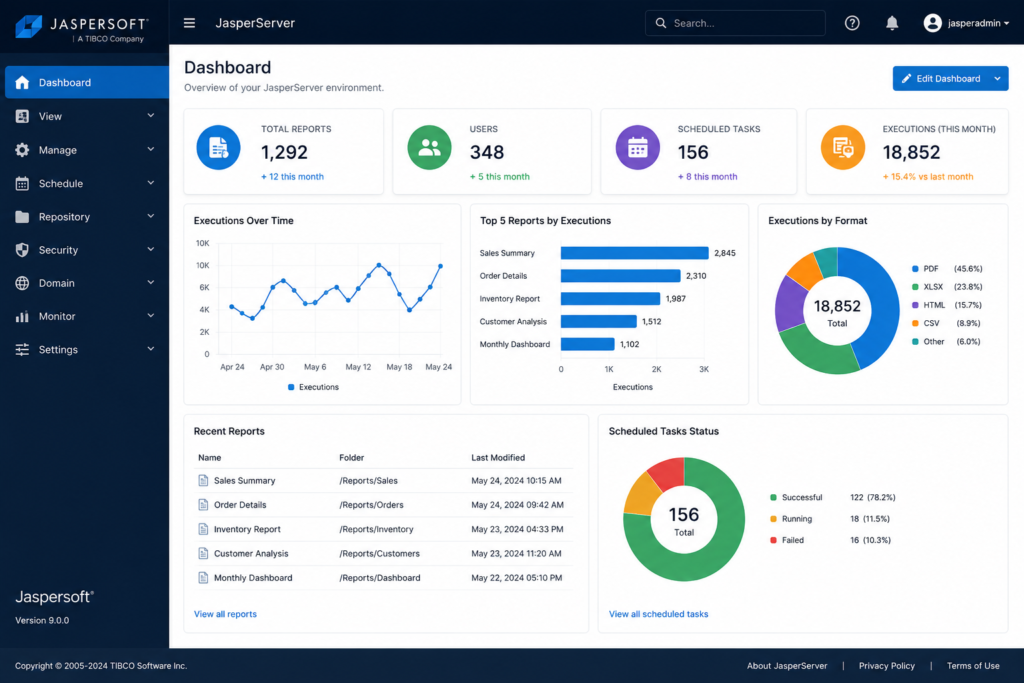Viewport: 1024px width, 683px height.
Task: Click the +12 this month text
Action: [x=292, y=176]
